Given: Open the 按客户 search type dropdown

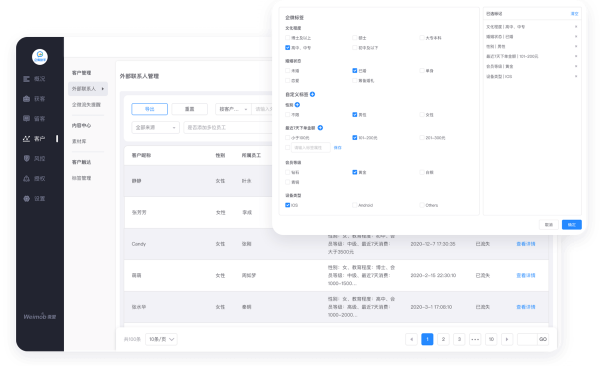Looking at the screenshot, I should (233, 109).
